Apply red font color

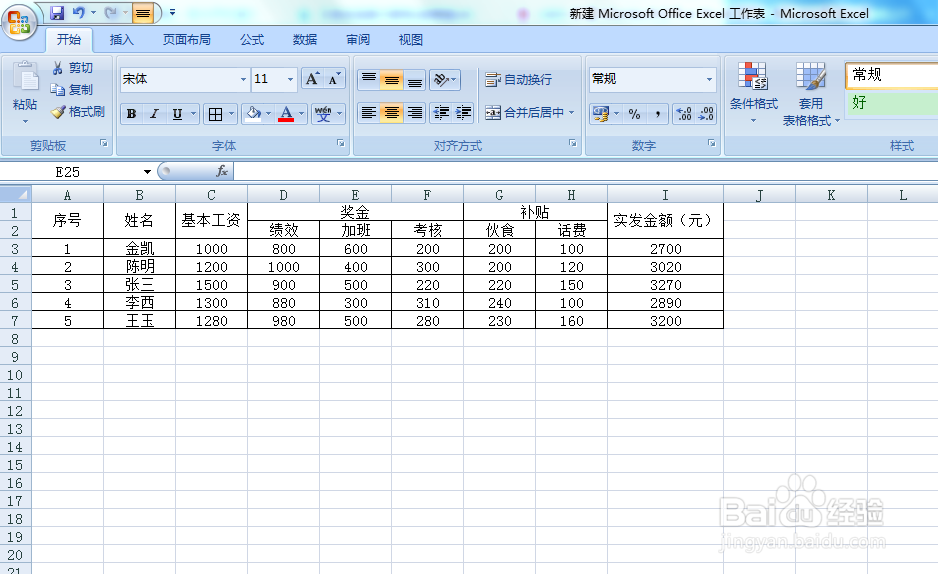click(286, 114)
